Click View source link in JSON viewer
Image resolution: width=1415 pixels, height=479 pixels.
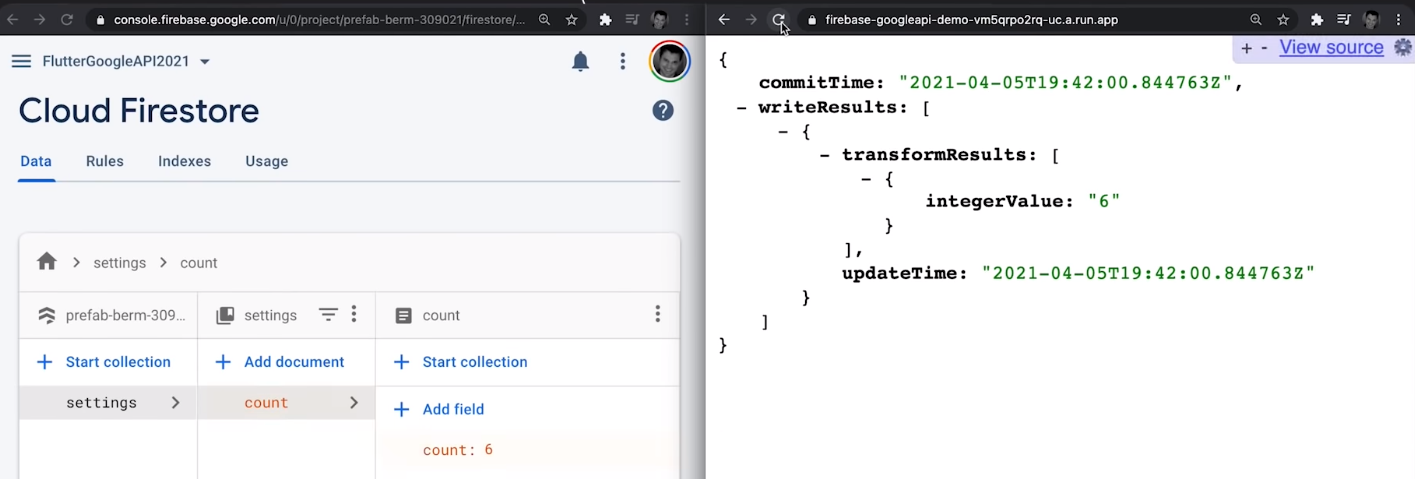click(1331, 47)
